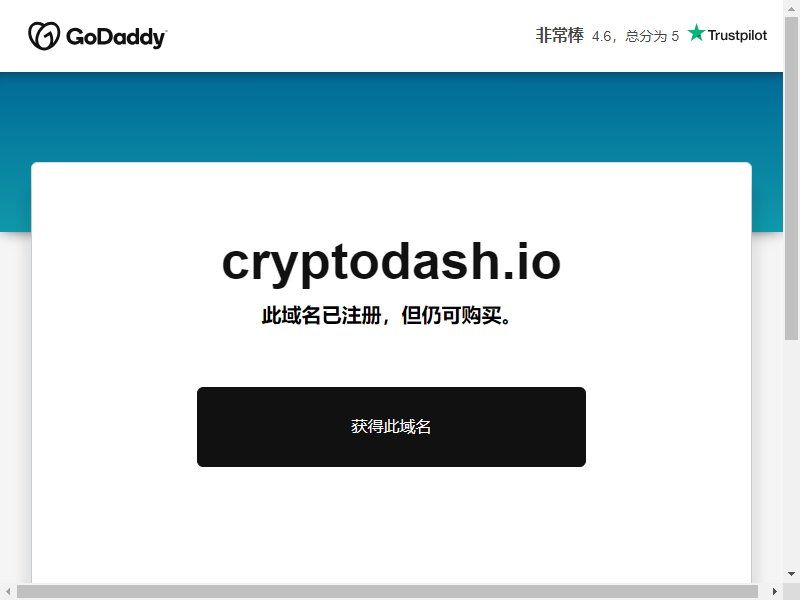Click the scroll down arrow
Viewport: 800px width, 600px height.
tap(791, 574)
